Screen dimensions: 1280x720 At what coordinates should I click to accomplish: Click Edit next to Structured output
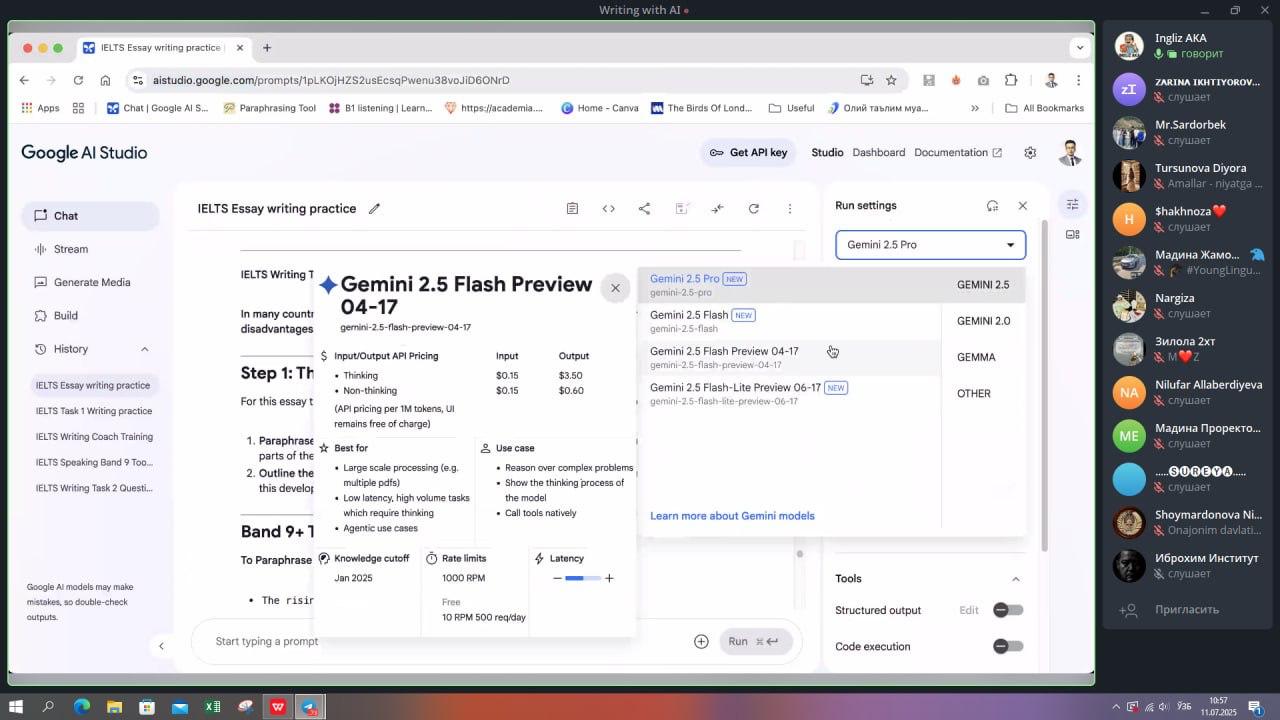(x=969, y=610)
